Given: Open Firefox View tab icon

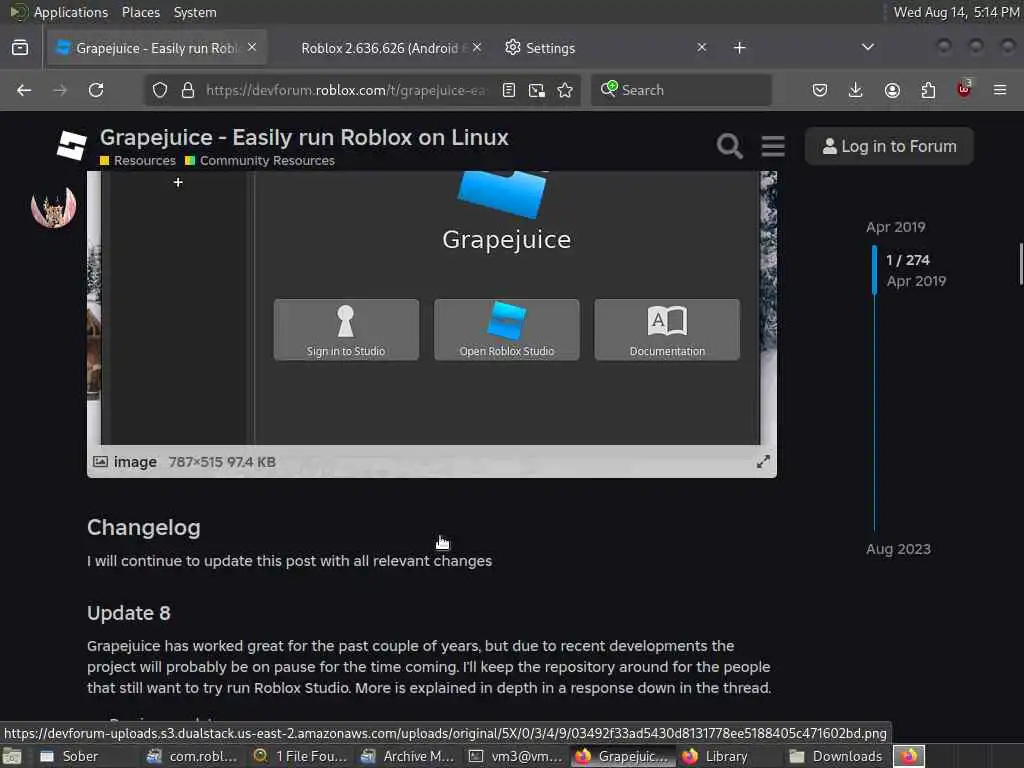Looking at the screenshot, I should pos(20,48).
